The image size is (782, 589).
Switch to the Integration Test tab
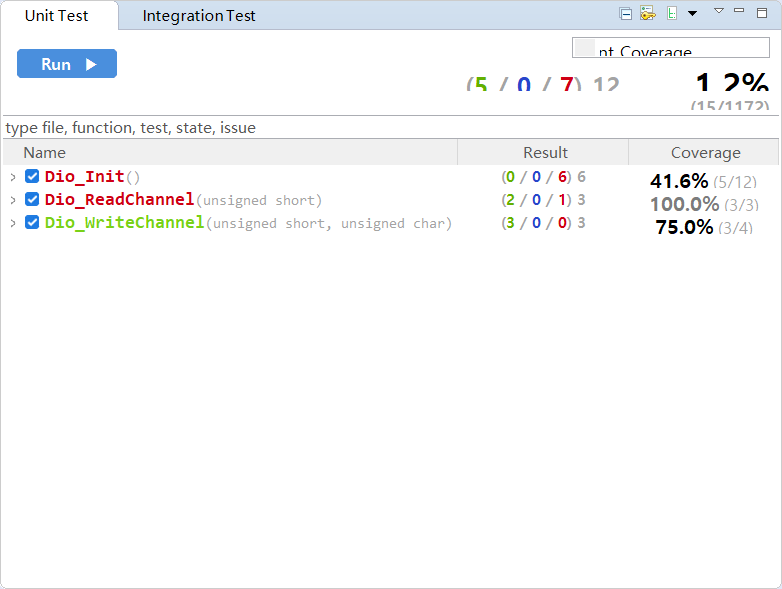(199, 16)
